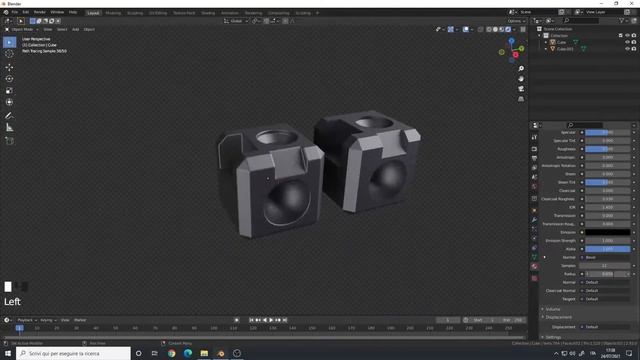Toggle the camera view icon

pos(521,89)
